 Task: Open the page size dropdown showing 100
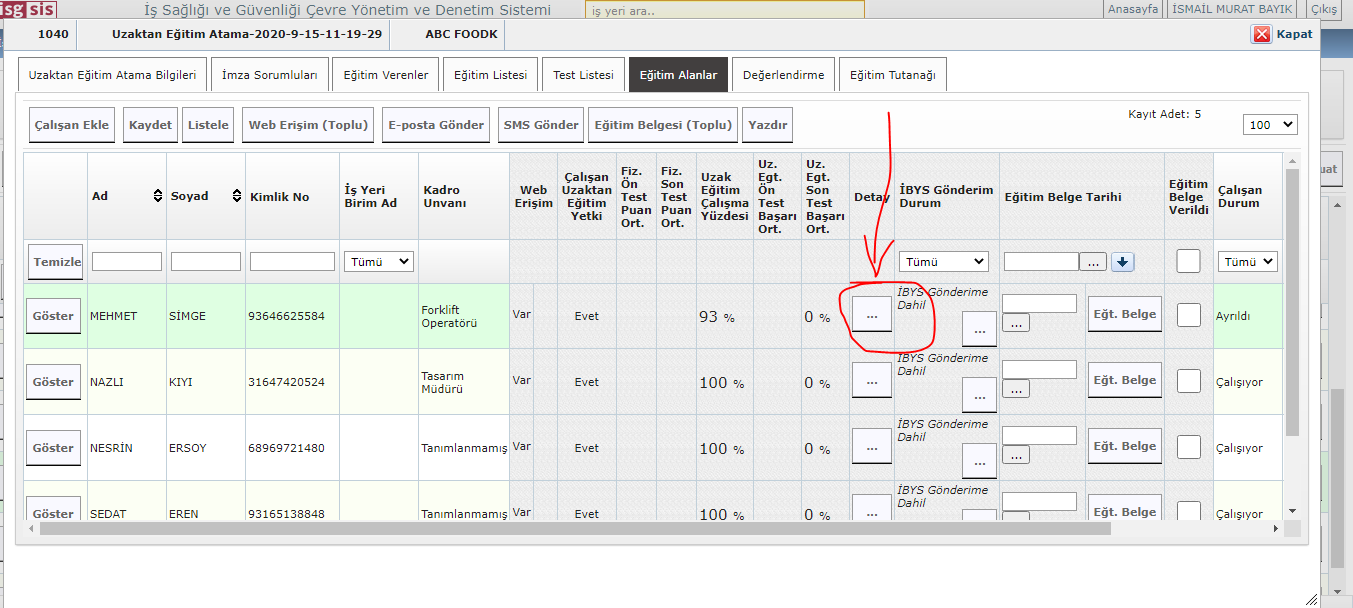tap(1270, 124)
